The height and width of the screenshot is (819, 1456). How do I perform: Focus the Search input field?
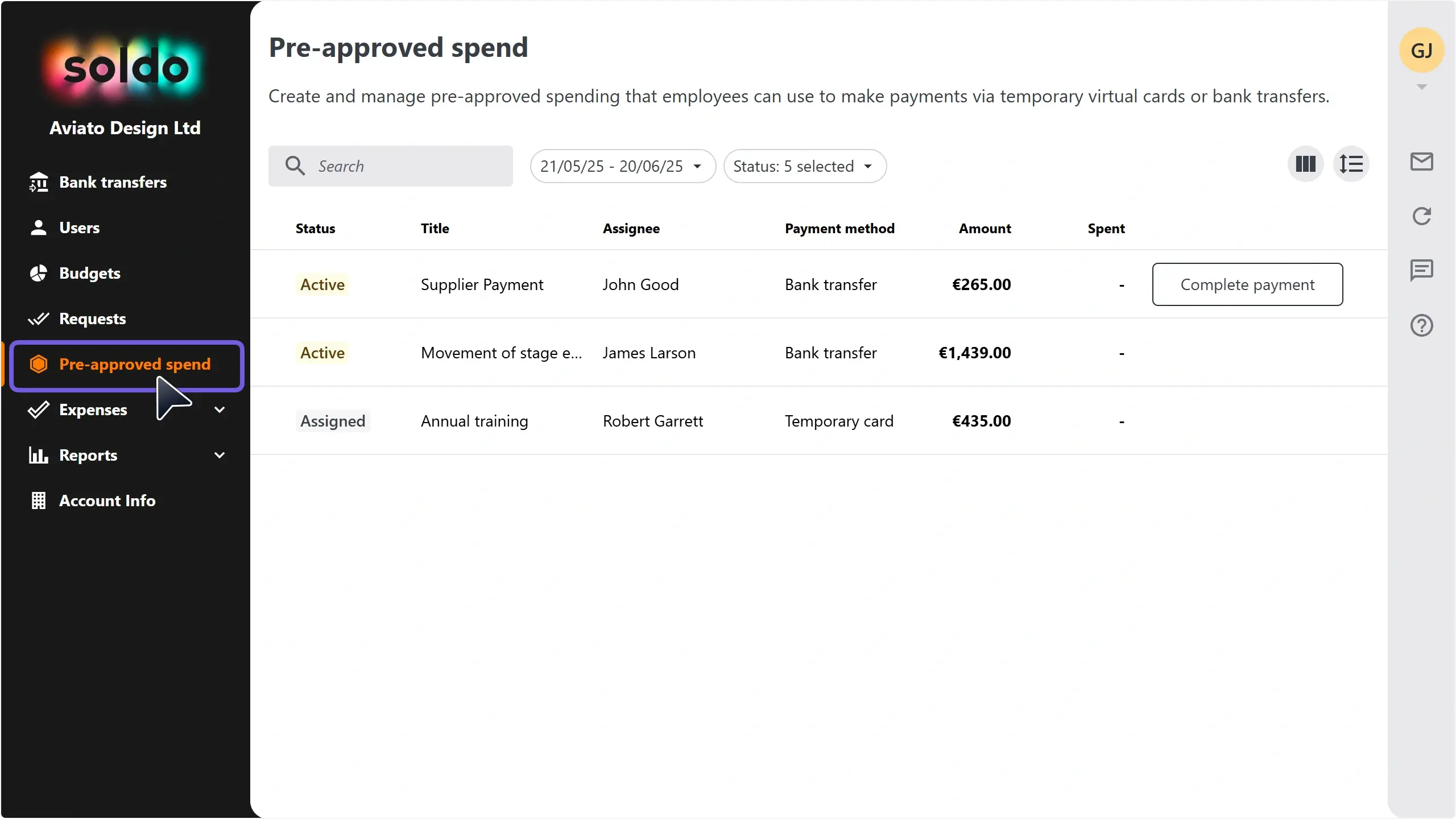pos(391,166)
